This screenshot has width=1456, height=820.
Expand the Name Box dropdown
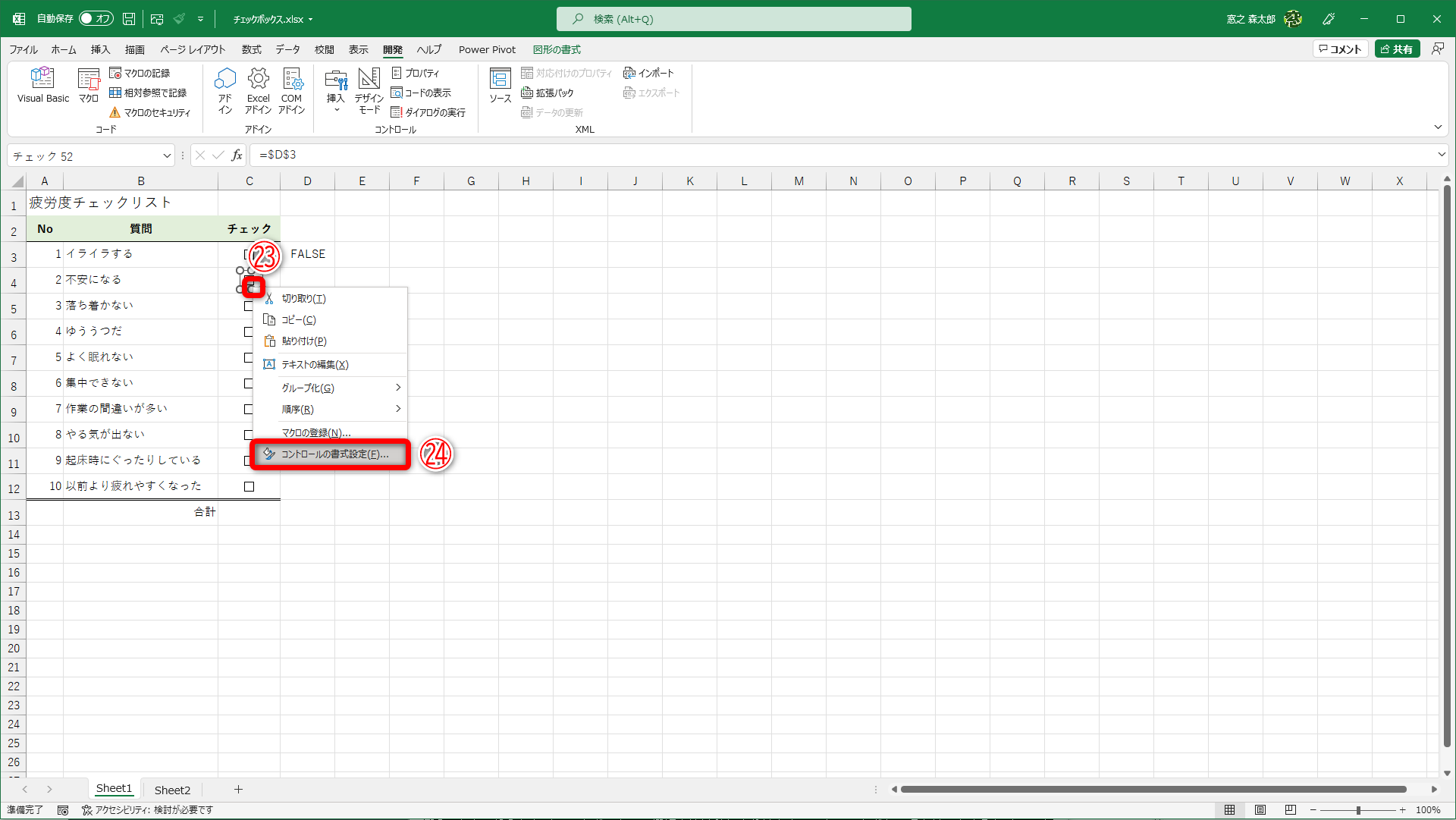pos(167,156)
